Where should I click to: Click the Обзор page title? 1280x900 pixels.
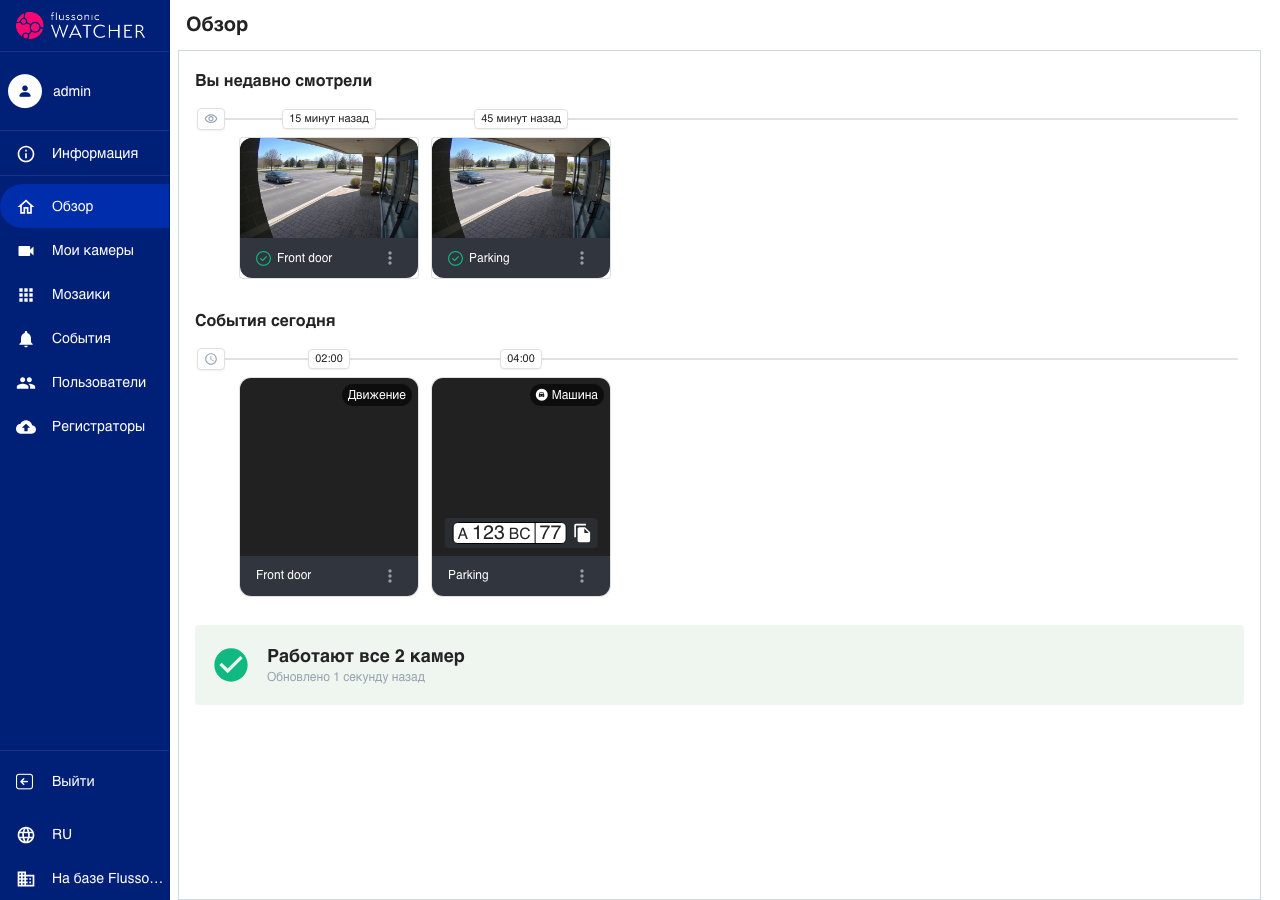click(x=217, y=25)
